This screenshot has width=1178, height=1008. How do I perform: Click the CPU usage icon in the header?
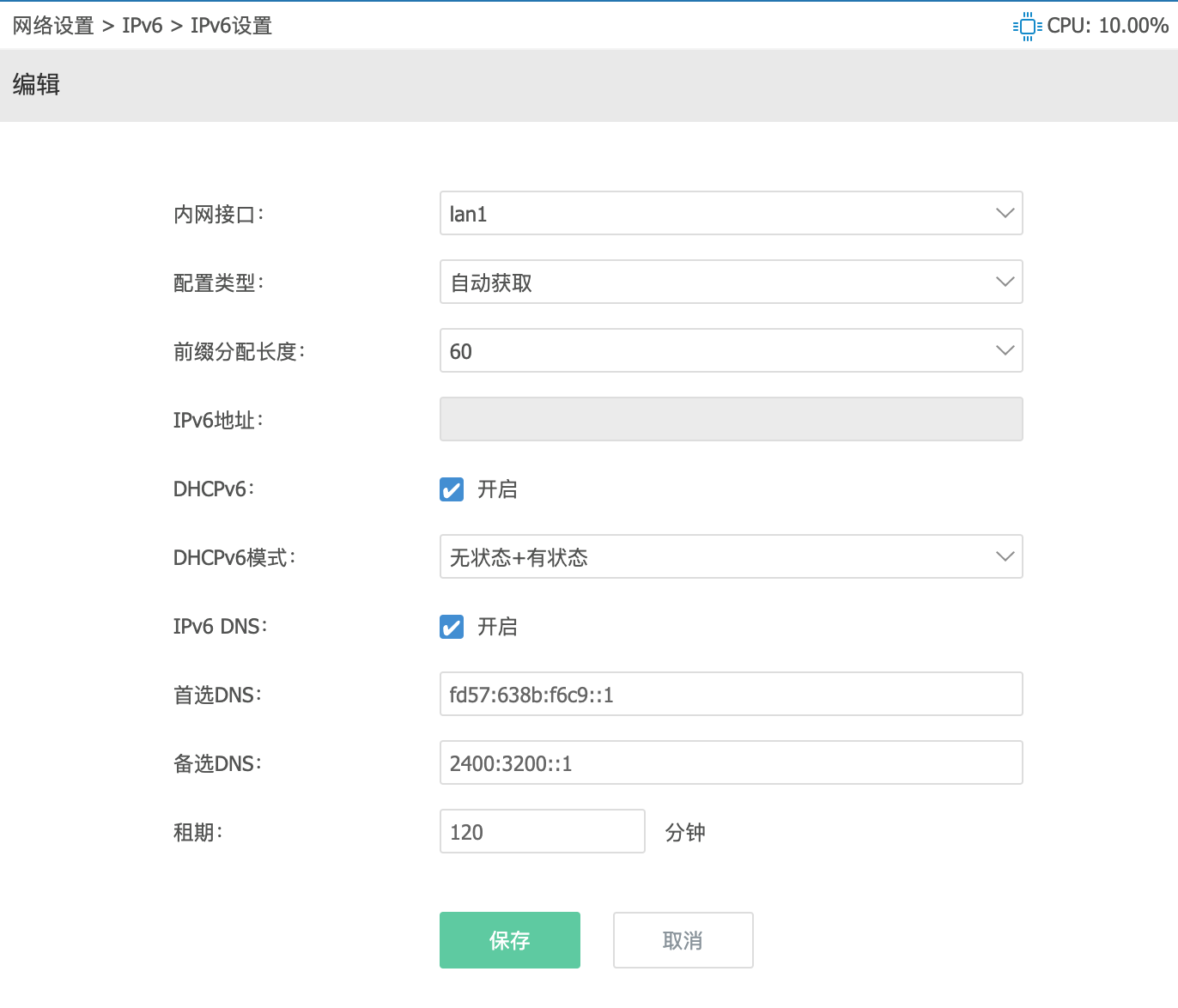(1027, 26)
